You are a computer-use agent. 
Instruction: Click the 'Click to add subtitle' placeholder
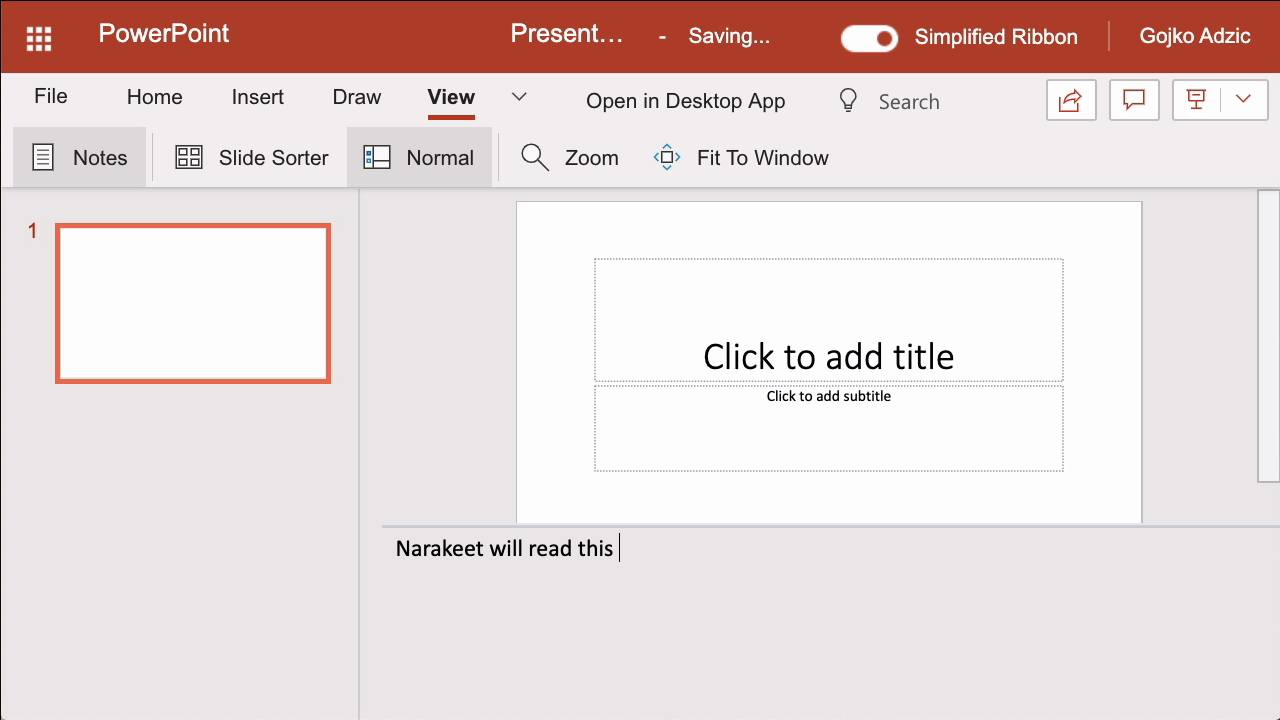tap(829, 428)
